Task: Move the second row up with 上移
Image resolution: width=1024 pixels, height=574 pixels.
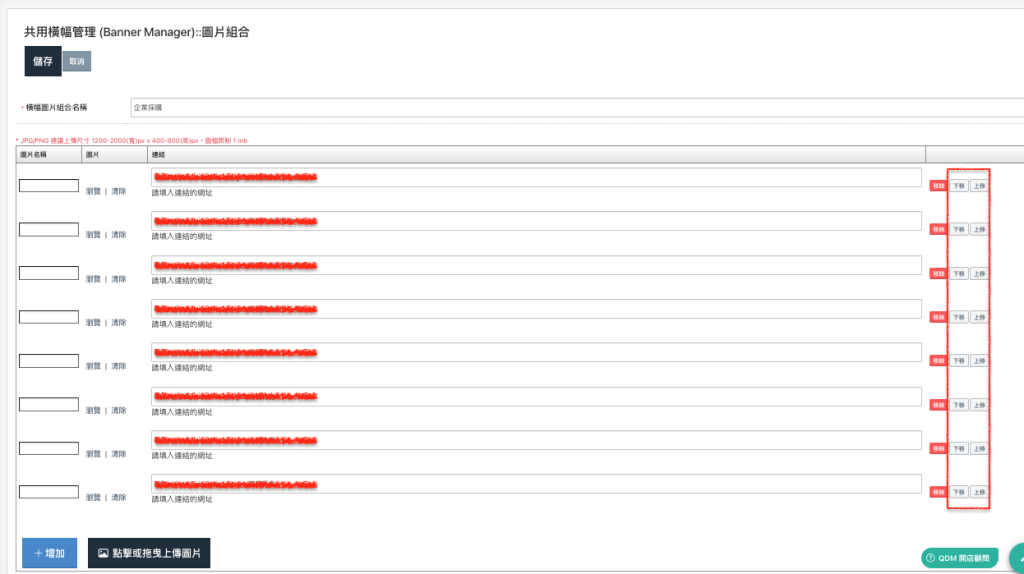Action: coord(979,230)
